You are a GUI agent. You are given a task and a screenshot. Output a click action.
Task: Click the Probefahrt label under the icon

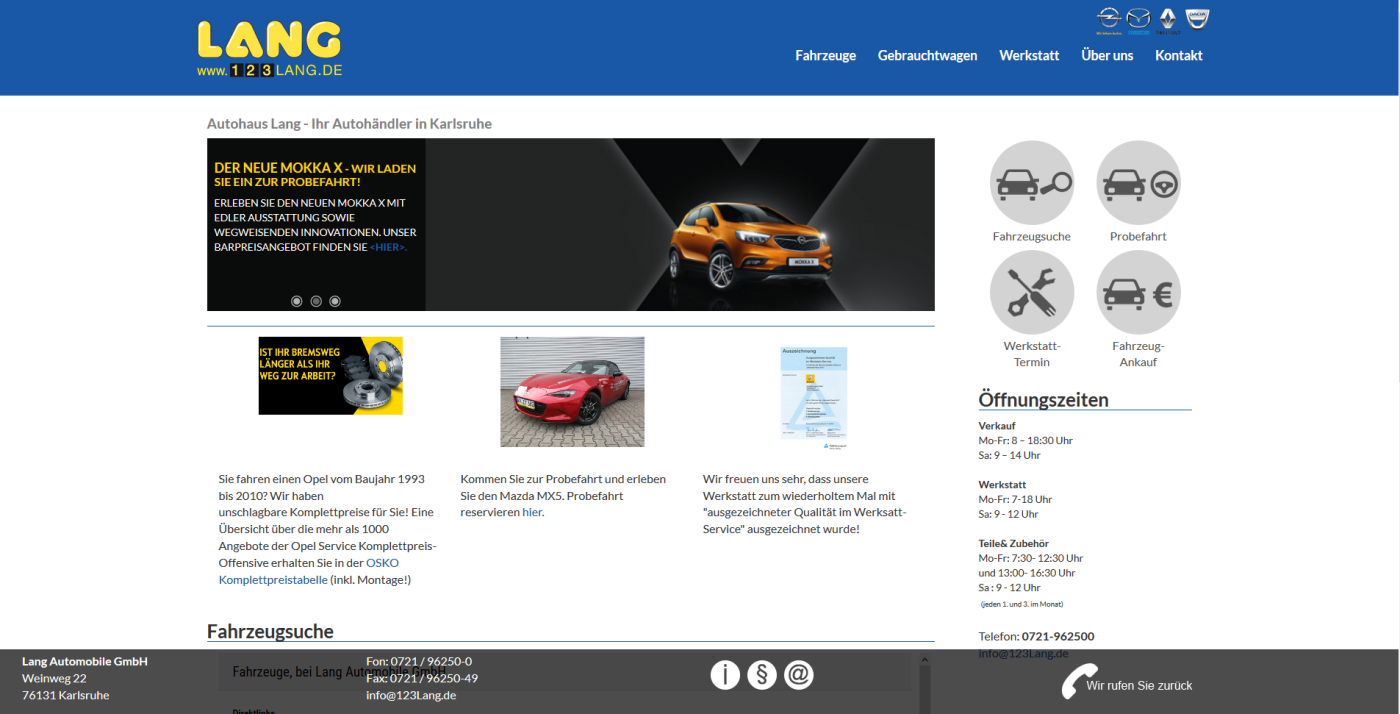pos(1138,237)
